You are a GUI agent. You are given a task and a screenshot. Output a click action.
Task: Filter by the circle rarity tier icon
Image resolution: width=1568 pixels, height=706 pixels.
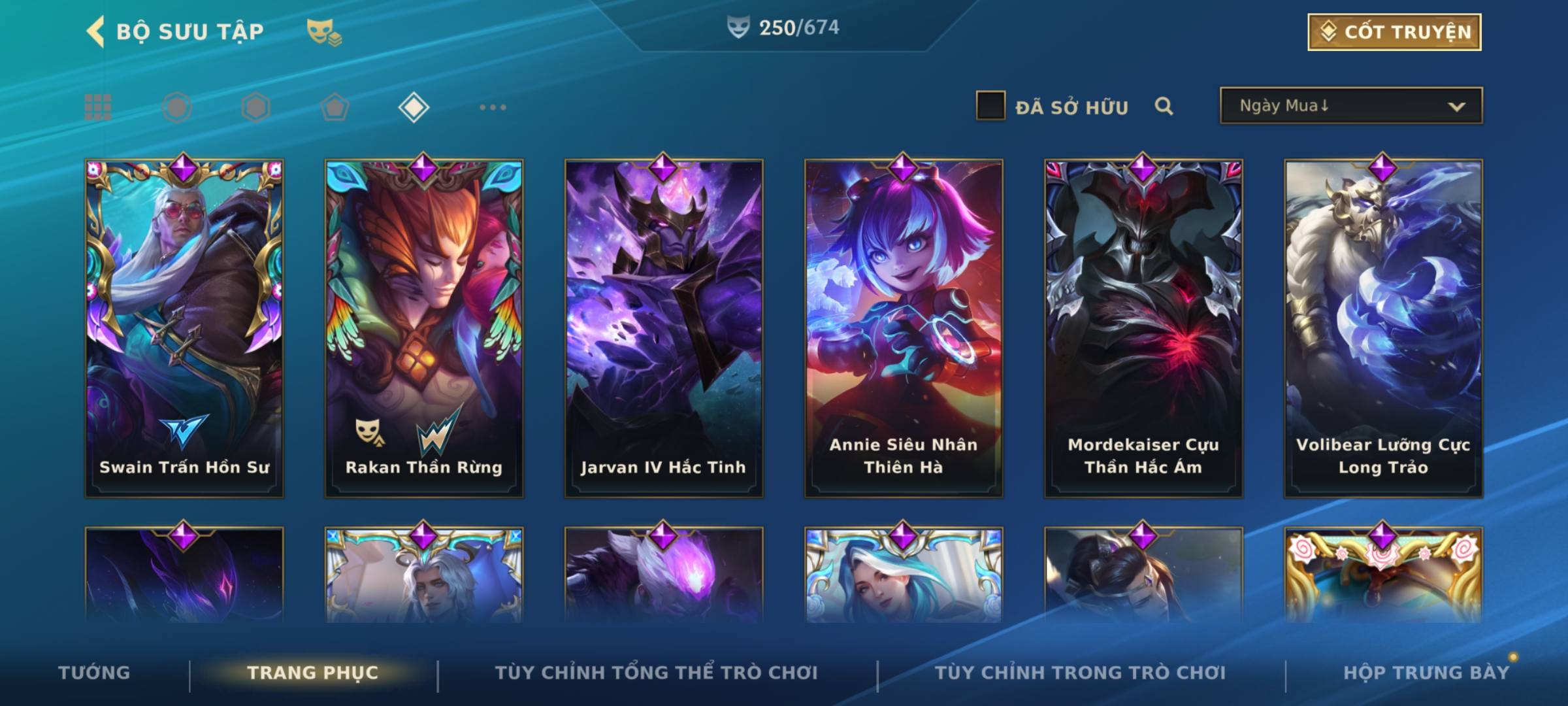[177, 107]
